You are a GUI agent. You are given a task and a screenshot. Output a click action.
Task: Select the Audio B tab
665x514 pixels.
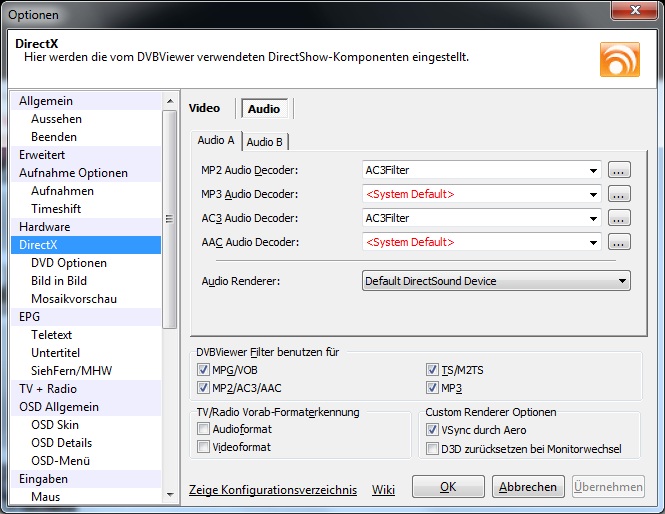pyautogui.click(x=265, y=141)
